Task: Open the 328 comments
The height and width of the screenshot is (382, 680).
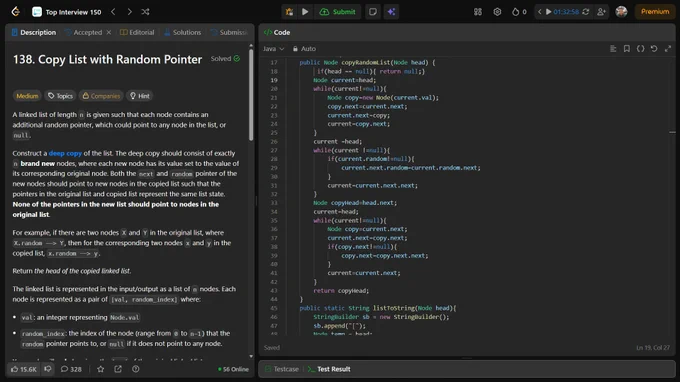Action: 71,369
